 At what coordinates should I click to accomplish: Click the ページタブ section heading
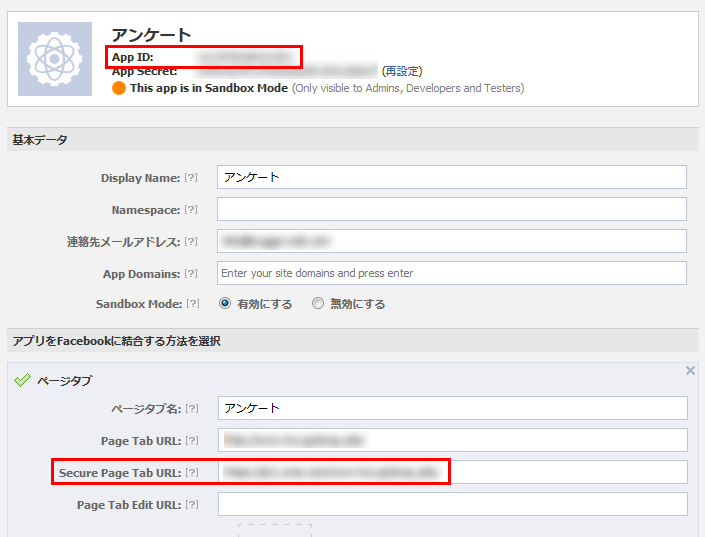pyautogui.click(x=65, y=380)
